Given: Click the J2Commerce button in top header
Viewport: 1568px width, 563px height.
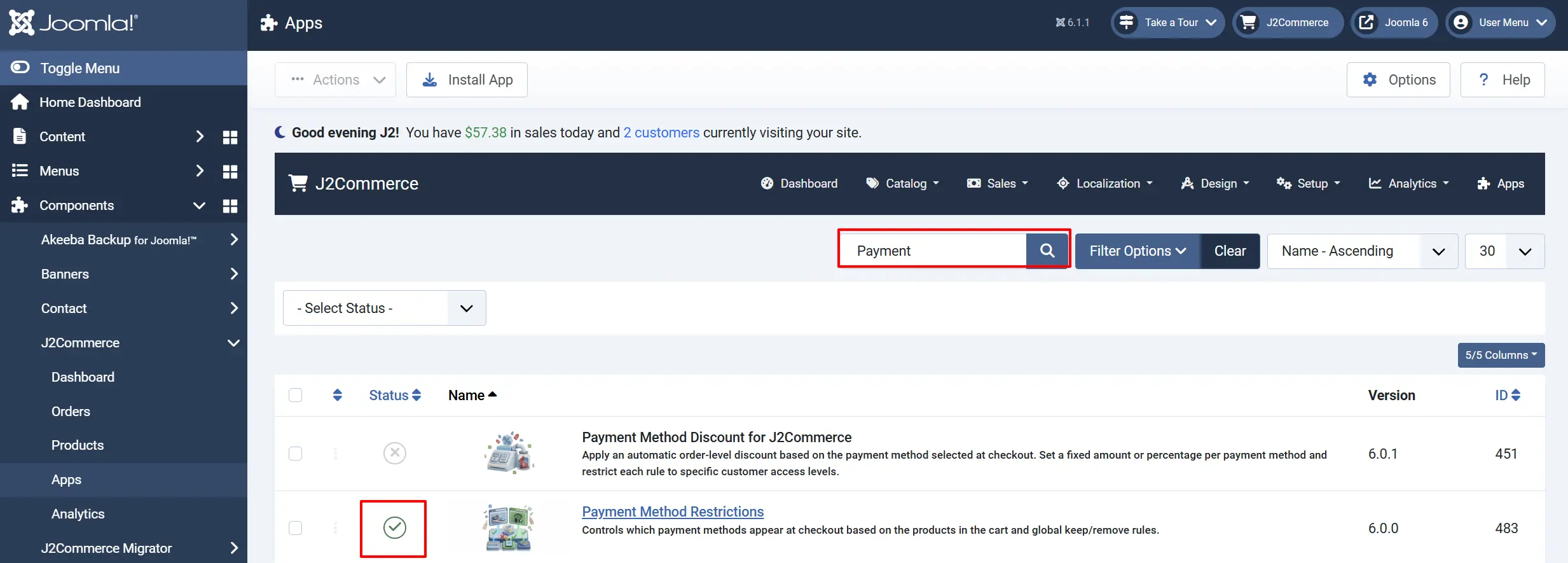Looking at the screenshot, I should click(1288, 23).
